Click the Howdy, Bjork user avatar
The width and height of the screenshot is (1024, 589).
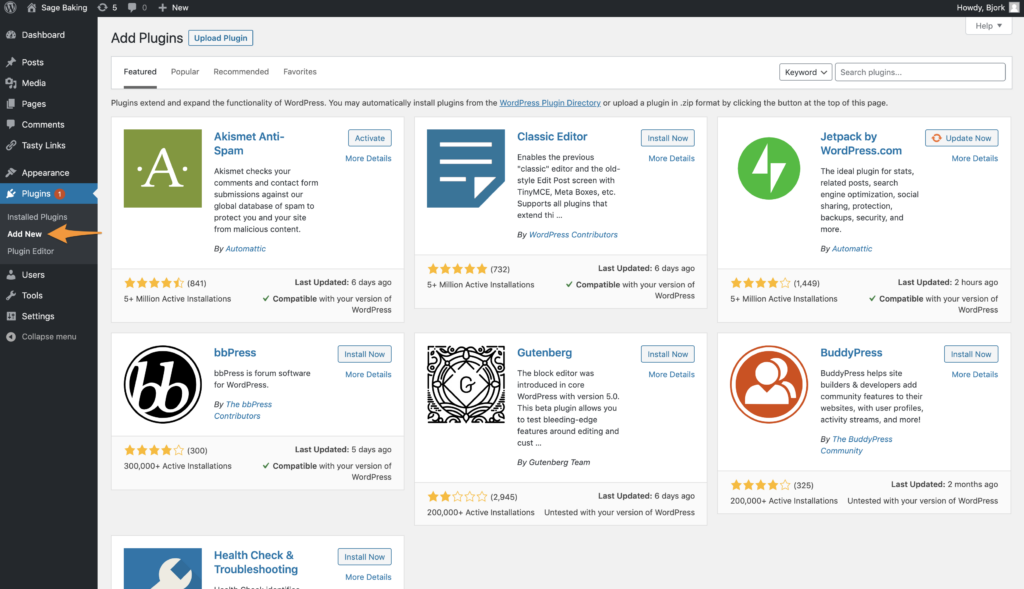[x=1014, y=8]
